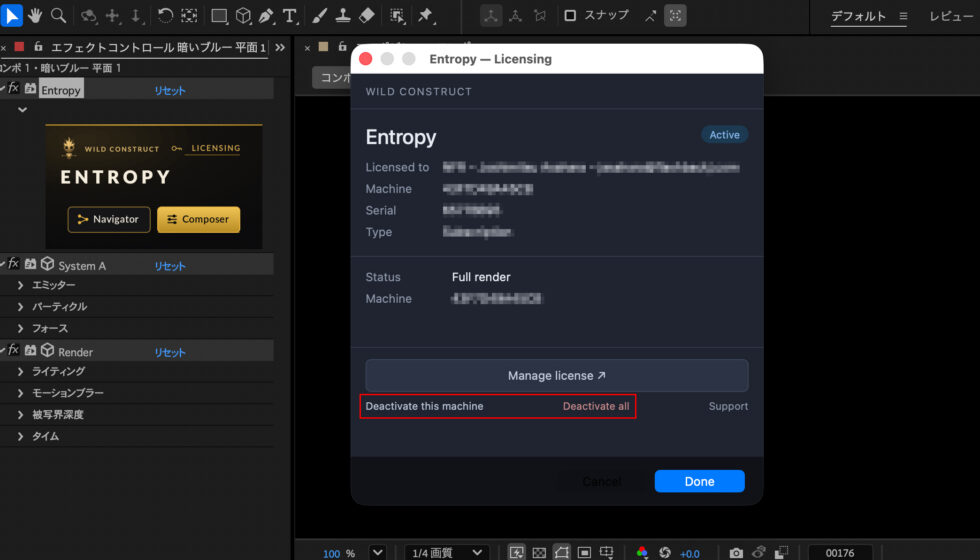Toggle the transparency grid

[539, 552]
